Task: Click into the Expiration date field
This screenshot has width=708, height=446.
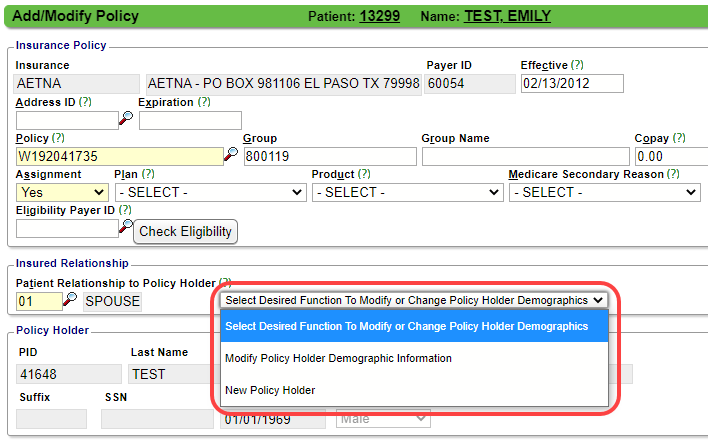Action: point(190,120)
